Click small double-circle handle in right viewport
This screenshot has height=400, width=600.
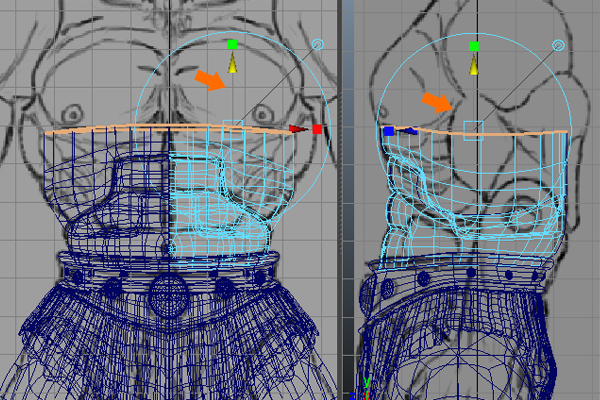click(x=559, y=46)
